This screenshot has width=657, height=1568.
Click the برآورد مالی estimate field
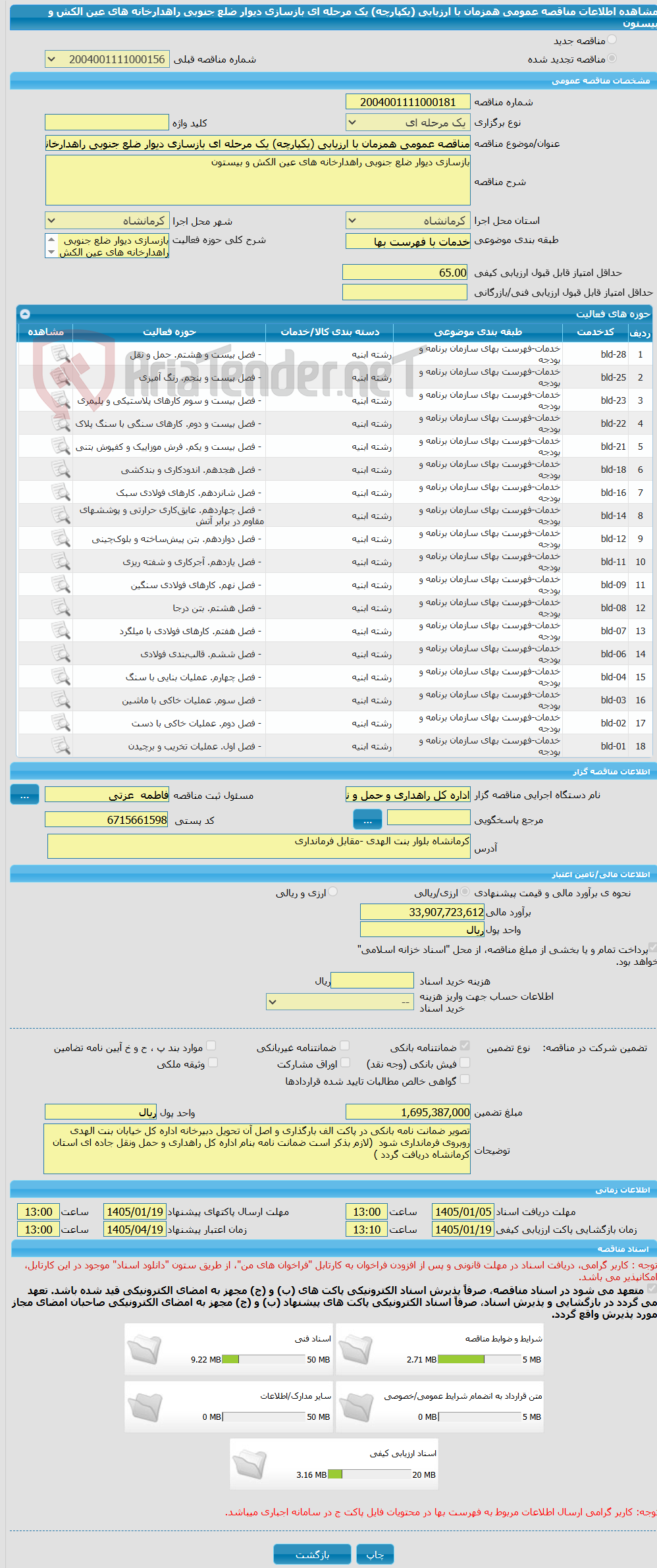pos(423,912)
